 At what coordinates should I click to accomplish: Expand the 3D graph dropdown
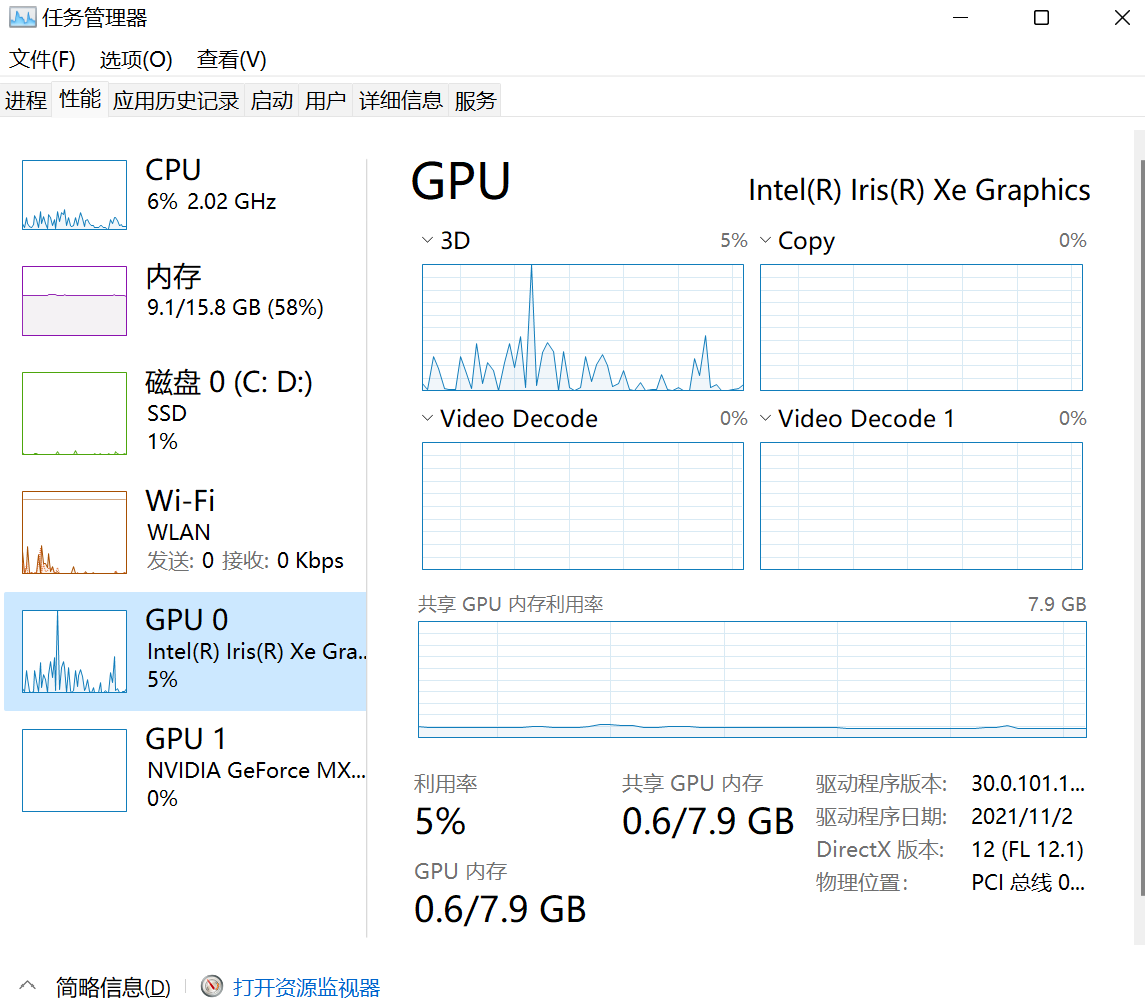(x=428, y=241)
